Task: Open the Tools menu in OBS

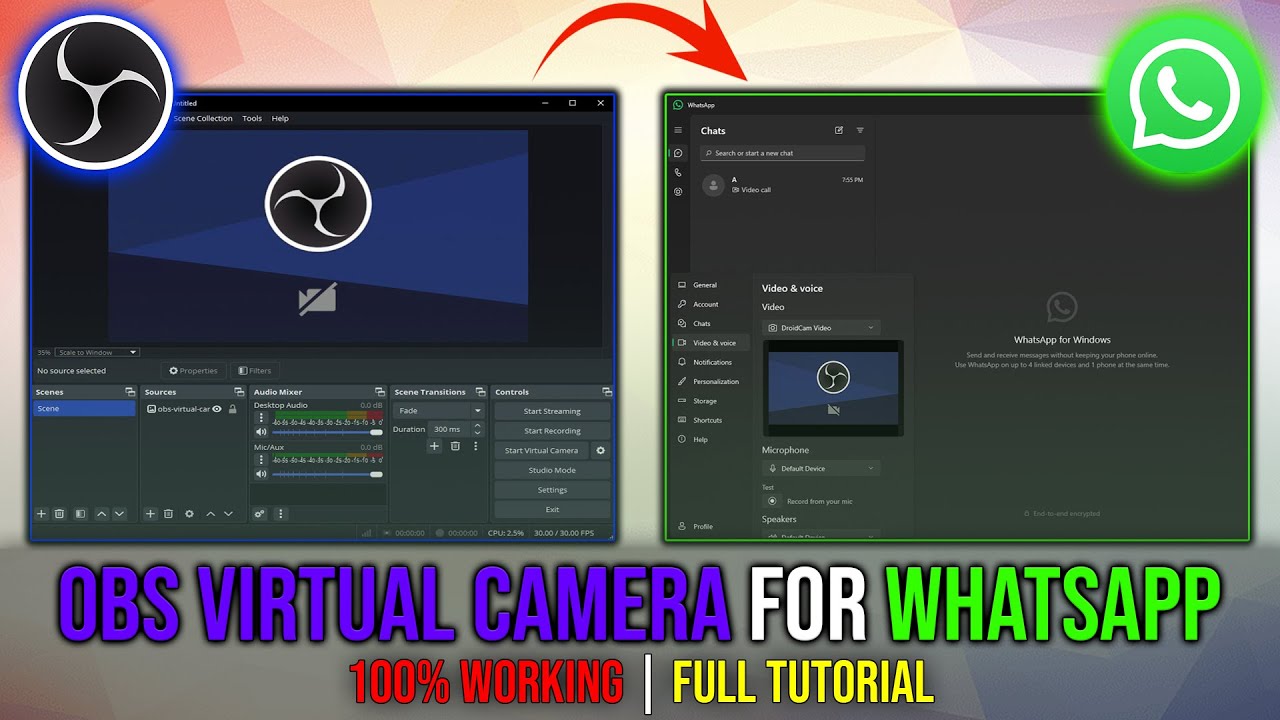Action: (x=252, y=118)
